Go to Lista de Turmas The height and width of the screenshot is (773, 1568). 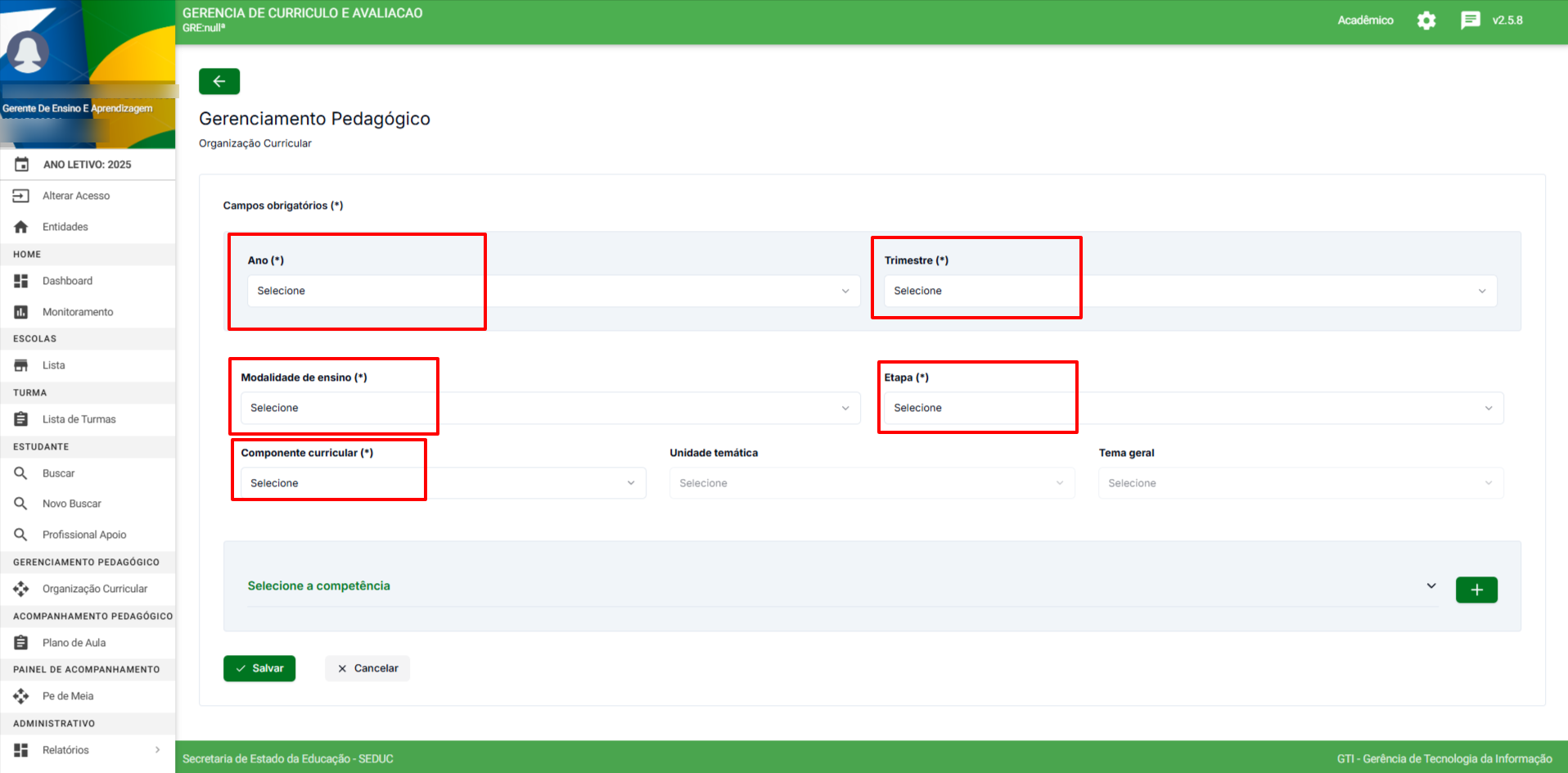(79, 419)
